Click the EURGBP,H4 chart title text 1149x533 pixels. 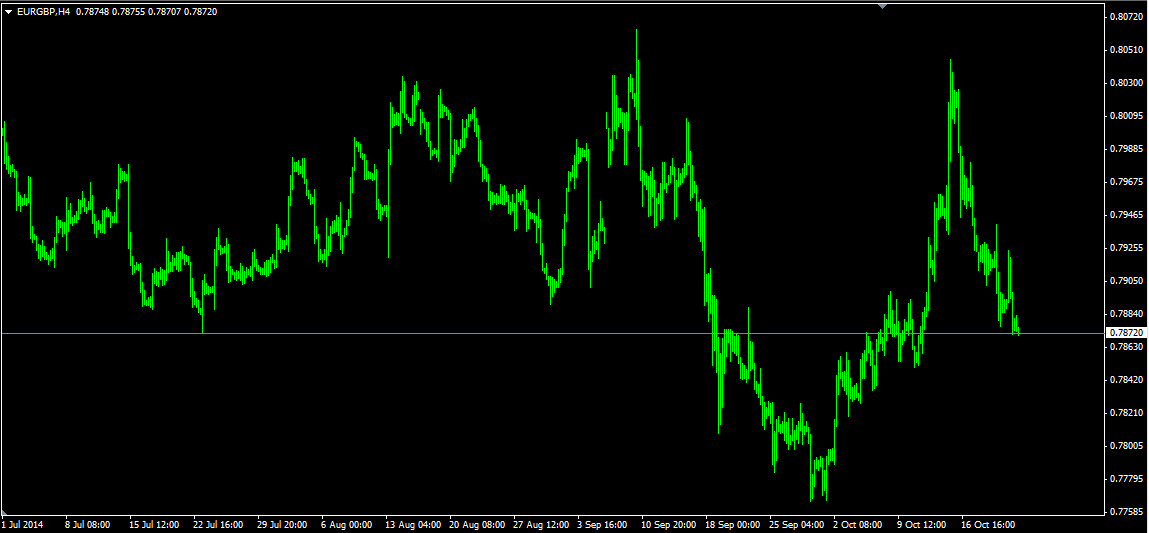(x=43, y=12)
